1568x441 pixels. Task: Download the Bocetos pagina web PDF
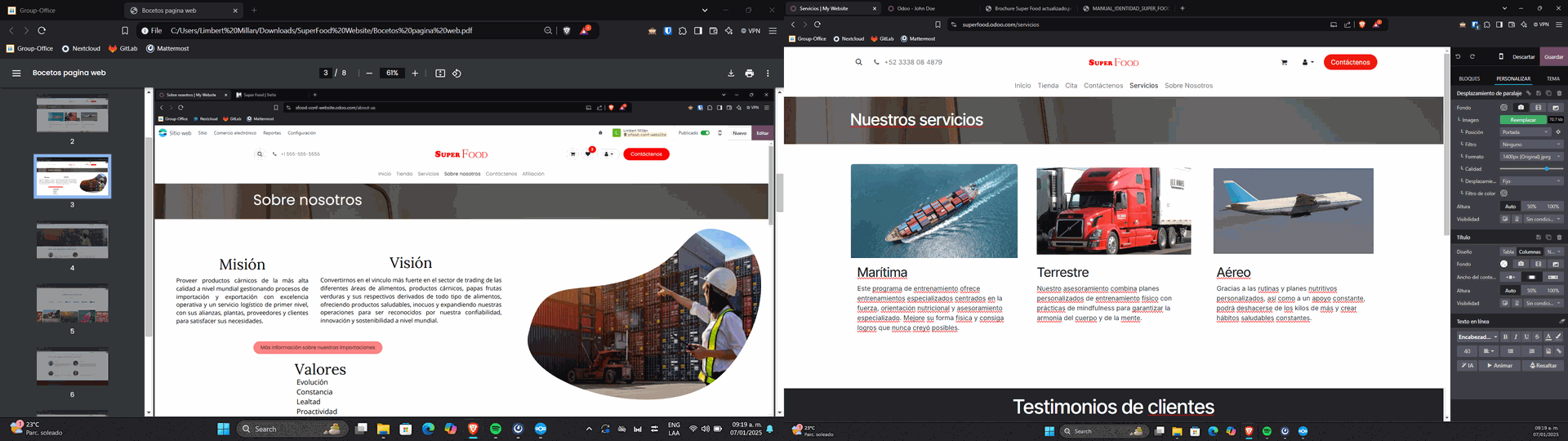point(731,73)
